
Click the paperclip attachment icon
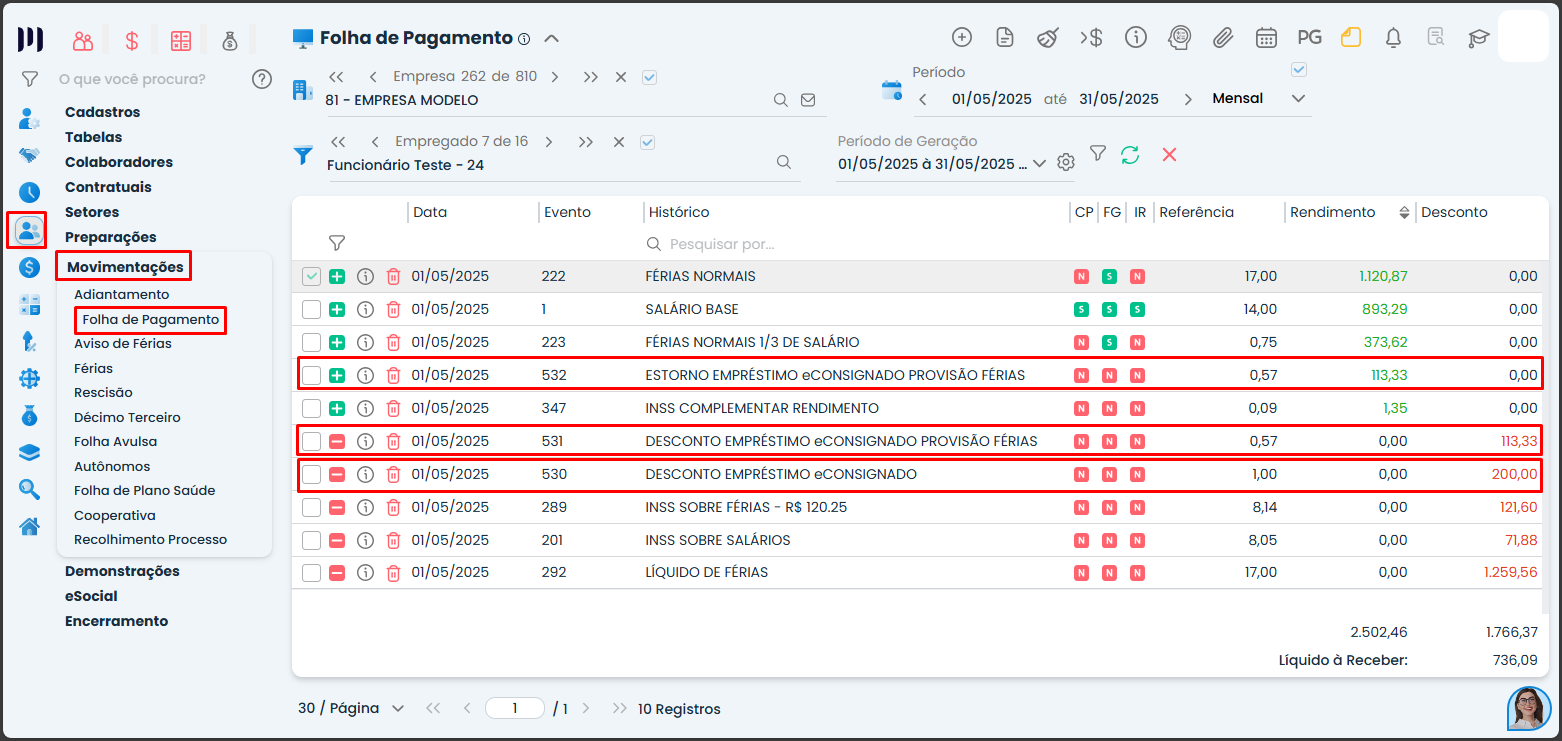tap(1222, 38)
